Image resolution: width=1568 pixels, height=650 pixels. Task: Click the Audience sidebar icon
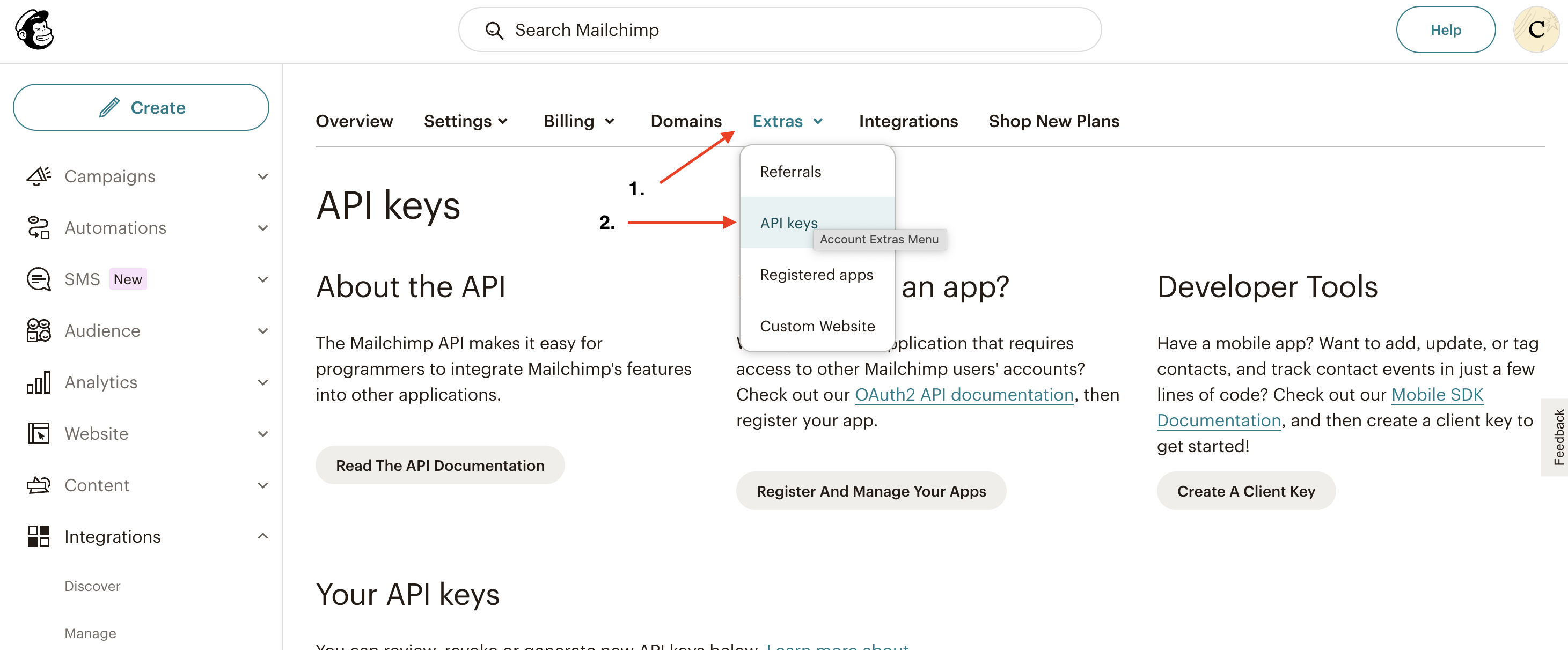(x=38, y=330)
